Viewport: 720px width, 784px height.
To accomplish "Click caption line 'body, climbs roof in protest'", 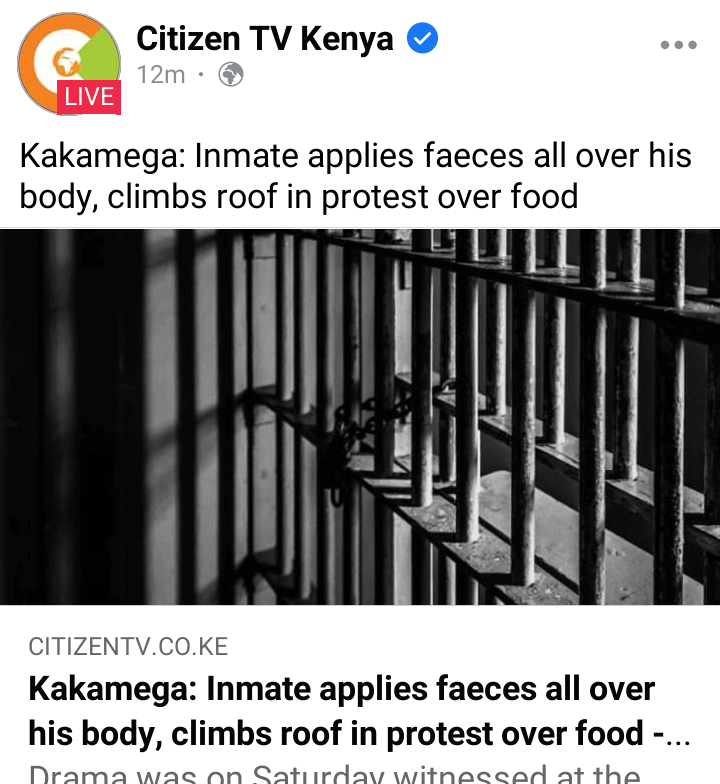I will [298, 196].
